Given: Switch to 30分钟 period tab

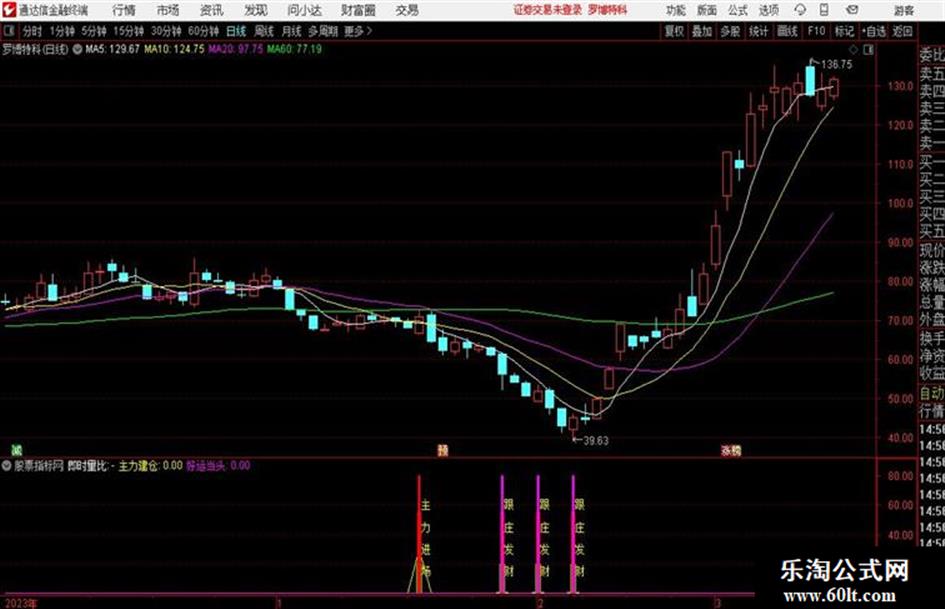Looking at the screenshot, I should [166, 31].
